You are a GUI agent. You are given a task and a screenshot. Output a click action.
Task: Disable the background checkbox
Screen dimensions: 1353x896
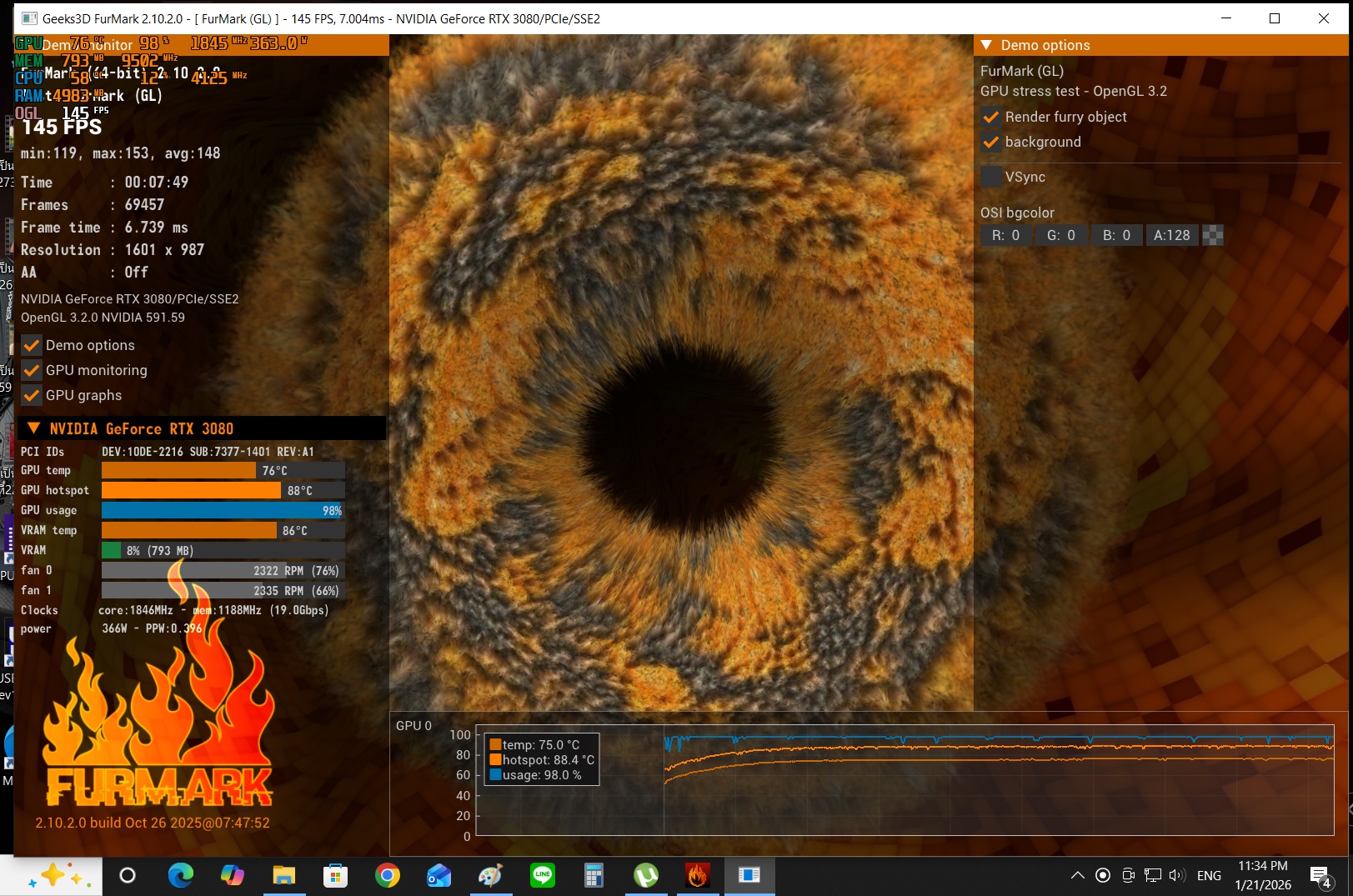coord(991,143)
